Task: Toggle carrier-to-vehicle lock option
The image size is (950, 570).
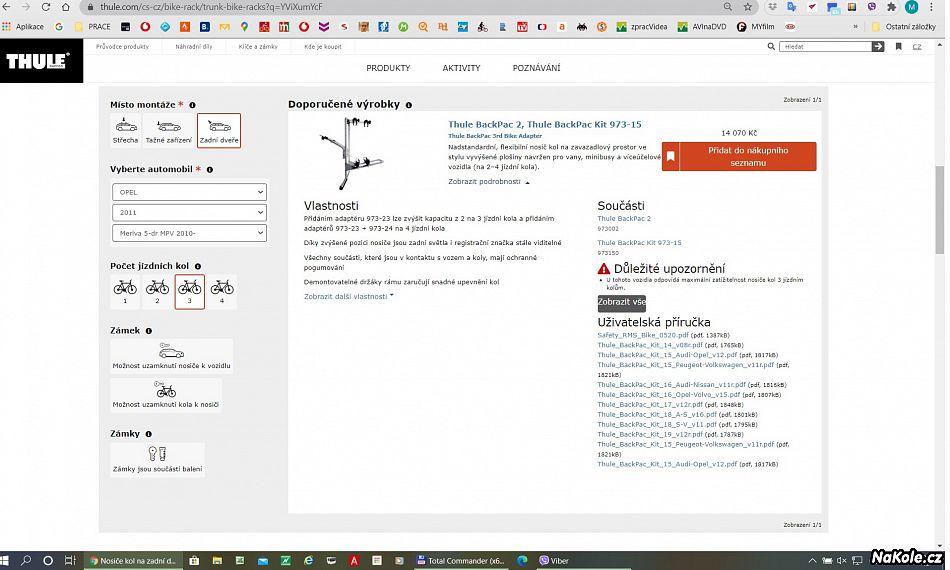Action: (171, 357)
